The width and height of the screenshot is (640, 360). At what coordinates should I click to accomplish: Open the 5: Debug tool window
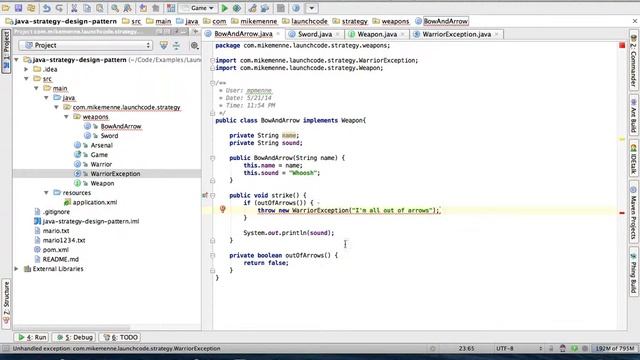tap(74, 338)
